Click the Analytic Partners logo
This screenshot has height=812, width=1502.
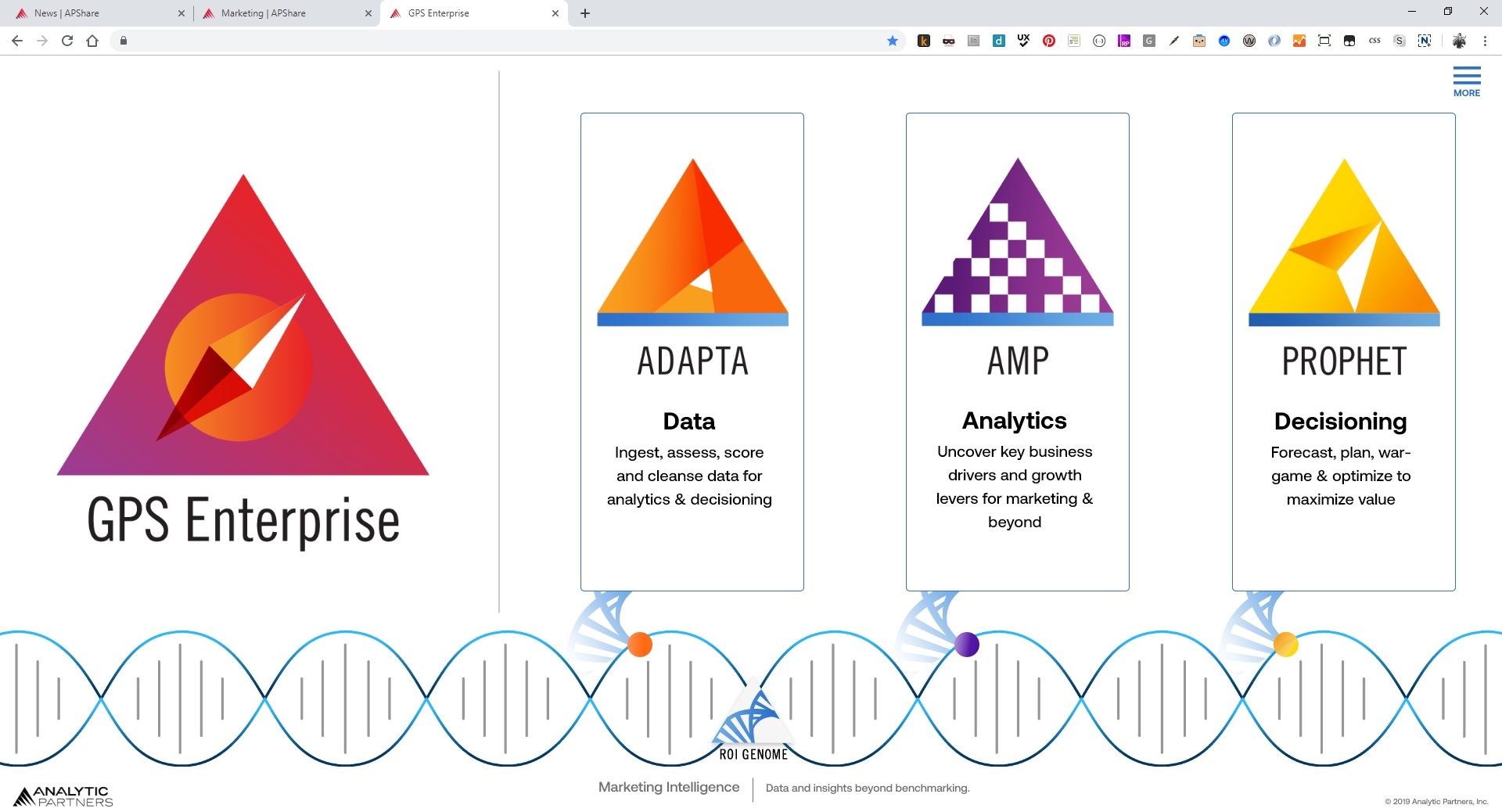pyautogui.click(x=63, y=796)
